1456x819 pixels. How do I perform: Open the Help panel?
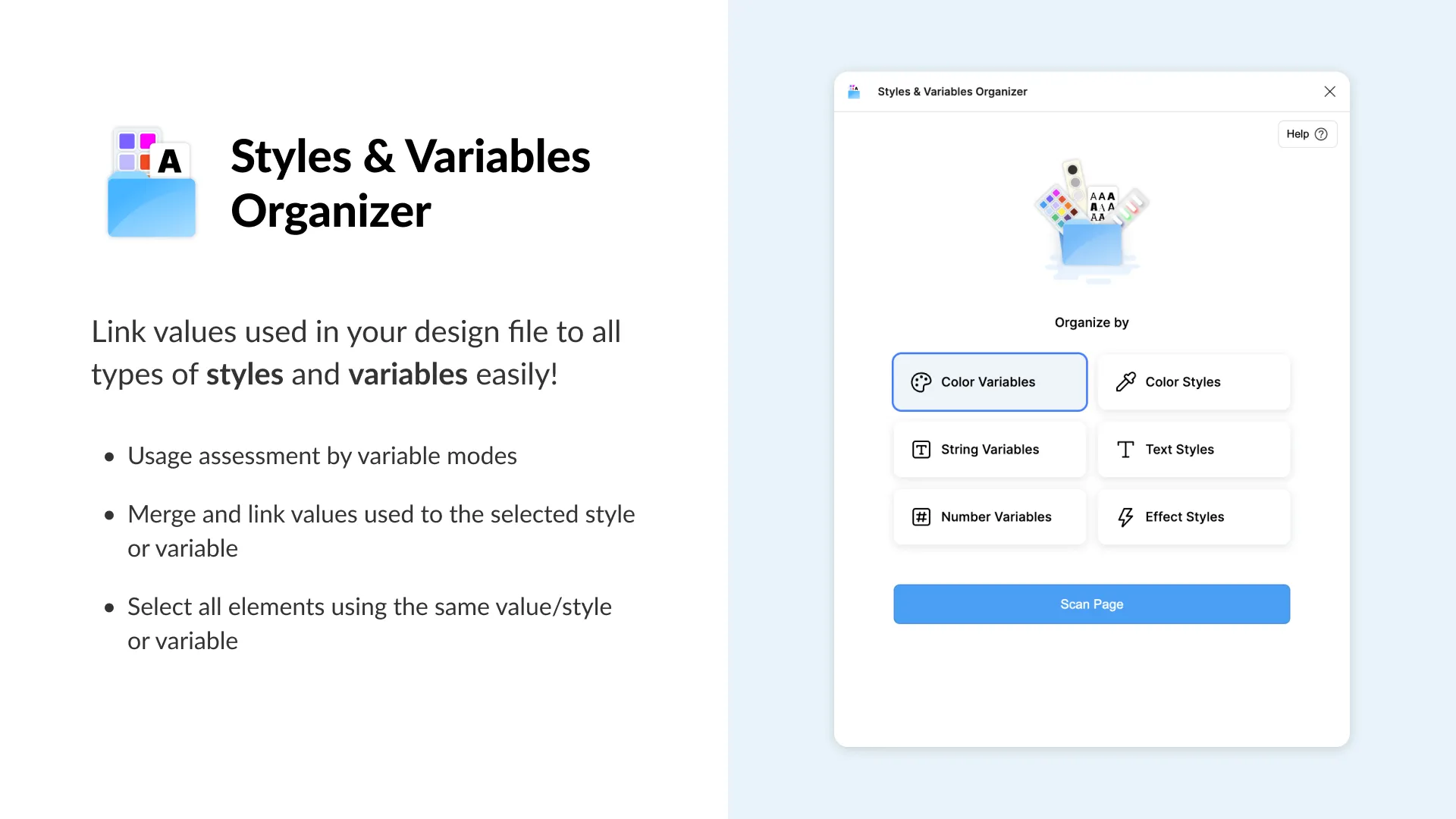tap(1306, 133)
